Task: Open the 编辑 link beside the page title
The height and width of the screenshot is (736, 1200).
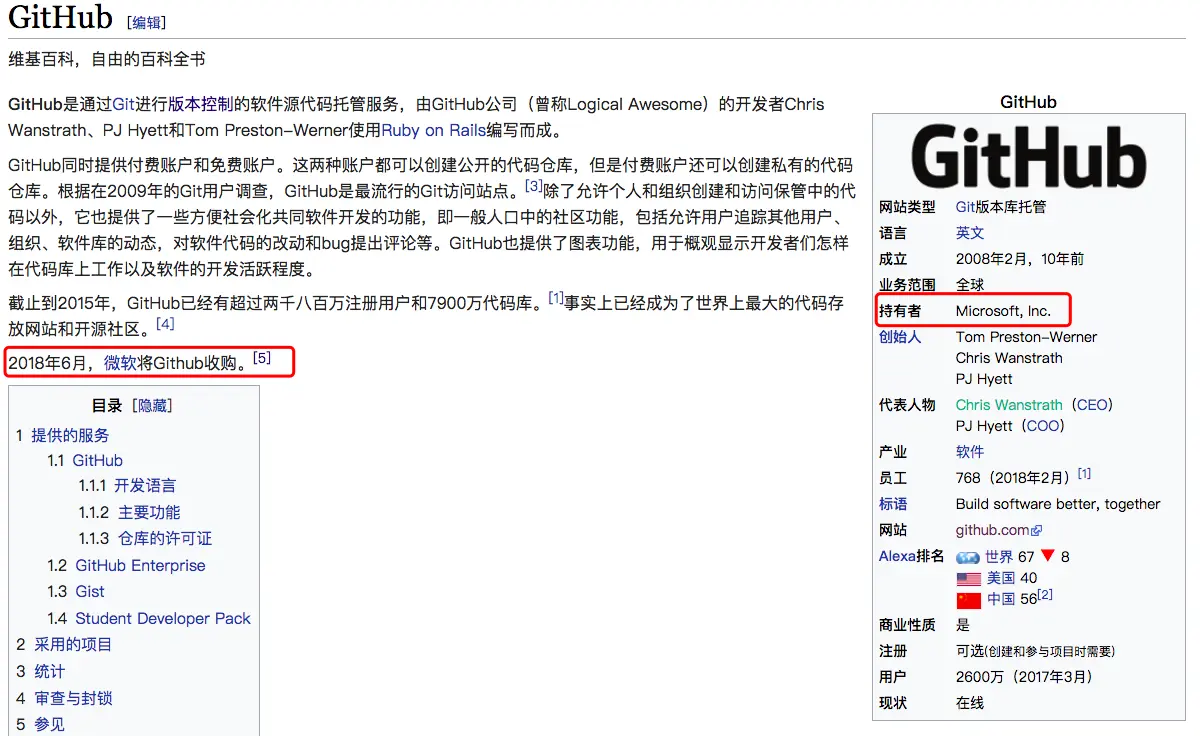Action: (147, 20)
